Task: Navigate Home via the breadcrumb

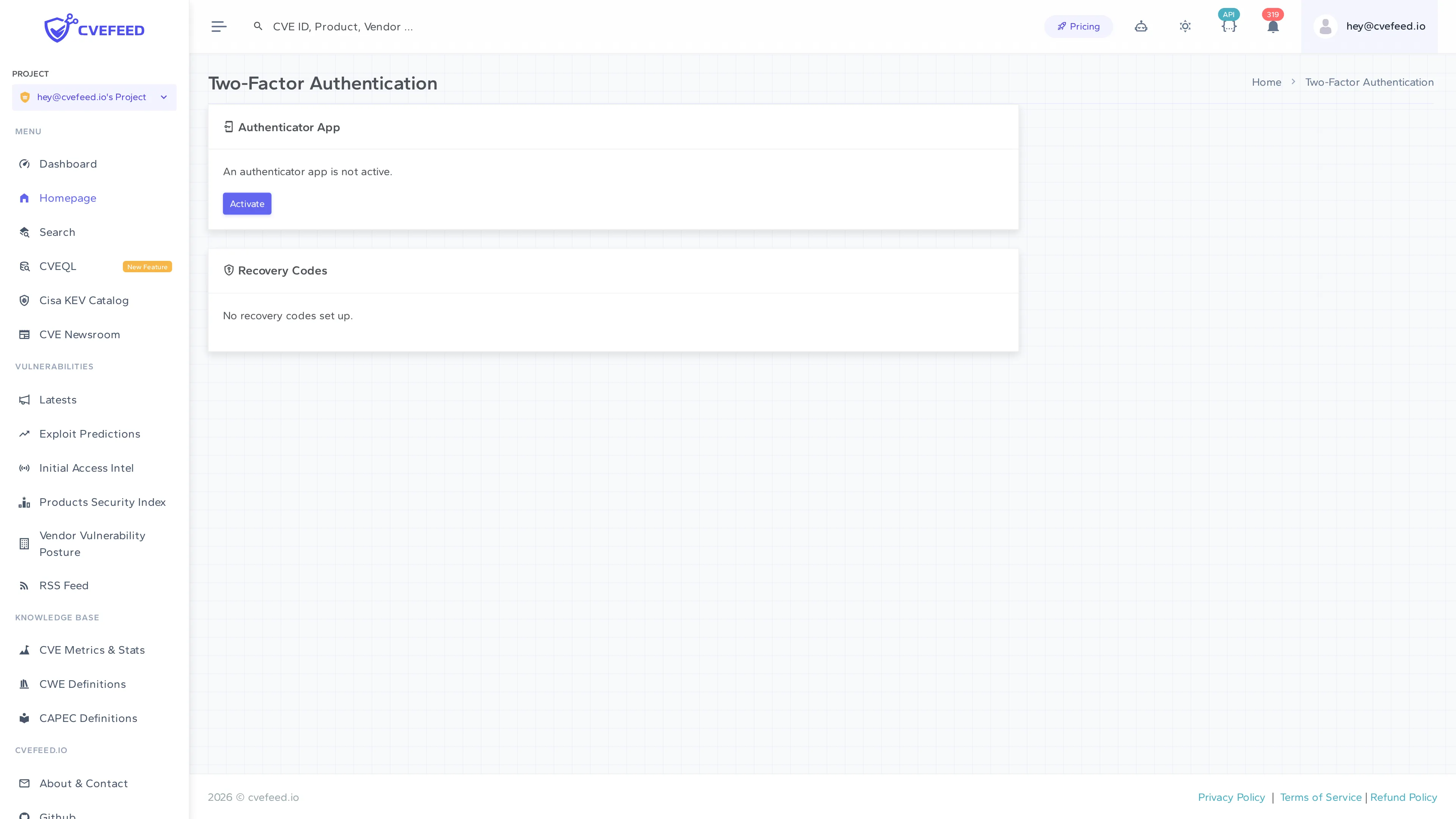Action: tap(1267, 82)
